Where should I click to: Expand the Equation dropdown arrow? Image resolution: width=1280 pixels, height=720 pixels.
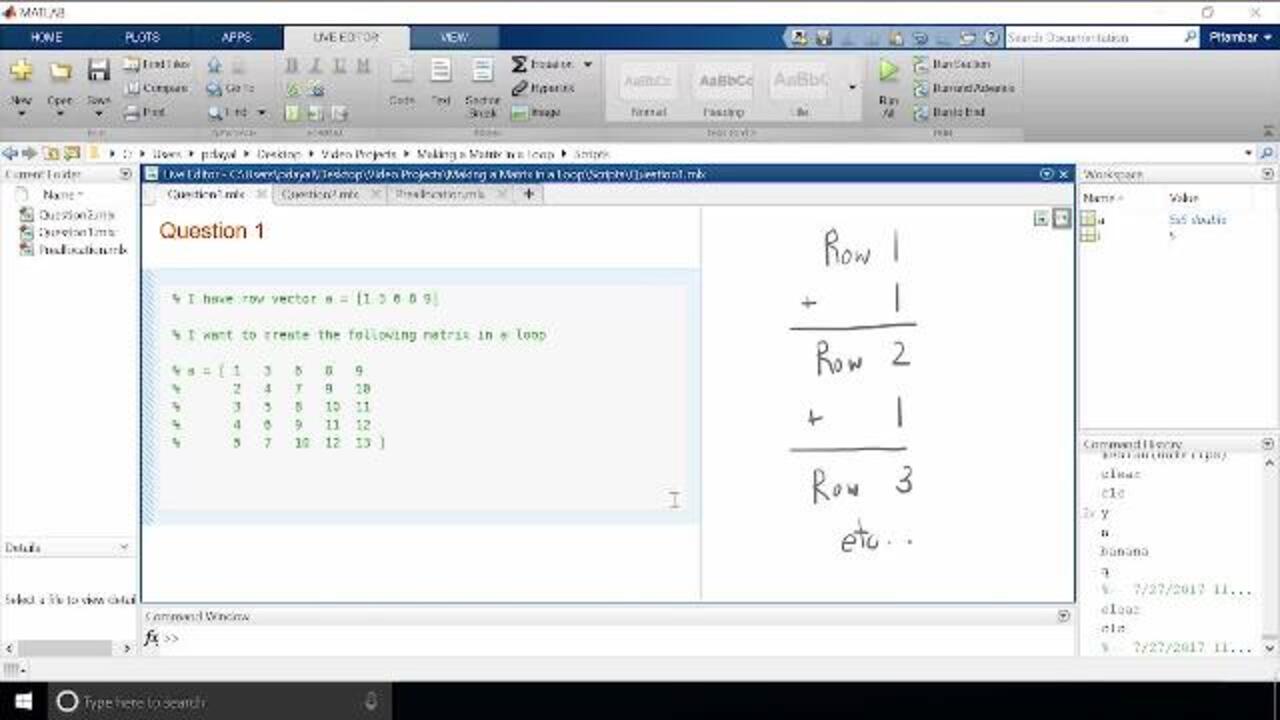(x=587, y=64)
